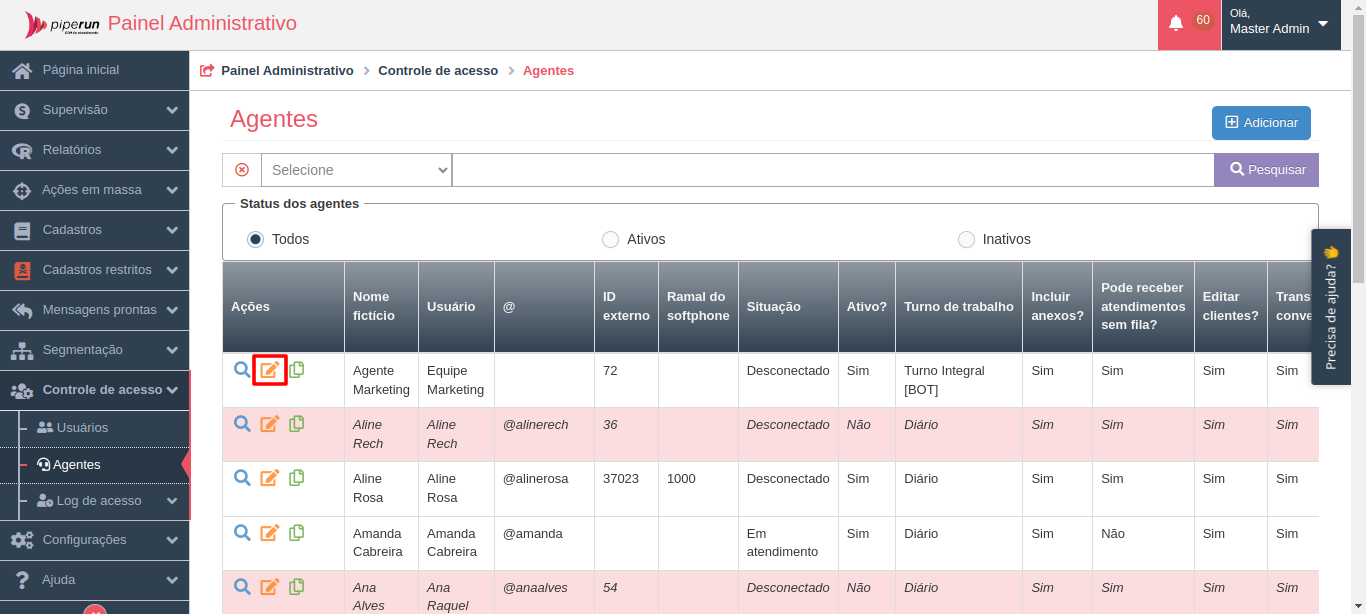Duplicate the Aline Rosa agent
1366x614 pixels.
click(x=296, y=478)
